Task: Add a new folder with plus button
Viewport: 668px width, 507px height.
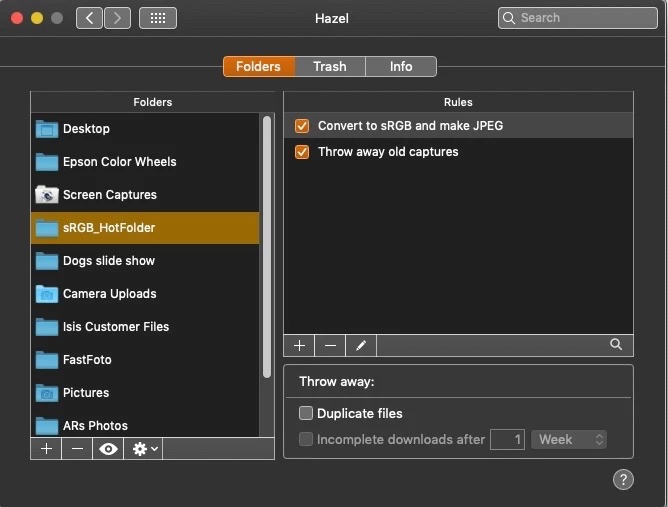Action: [x=46, y=449]
